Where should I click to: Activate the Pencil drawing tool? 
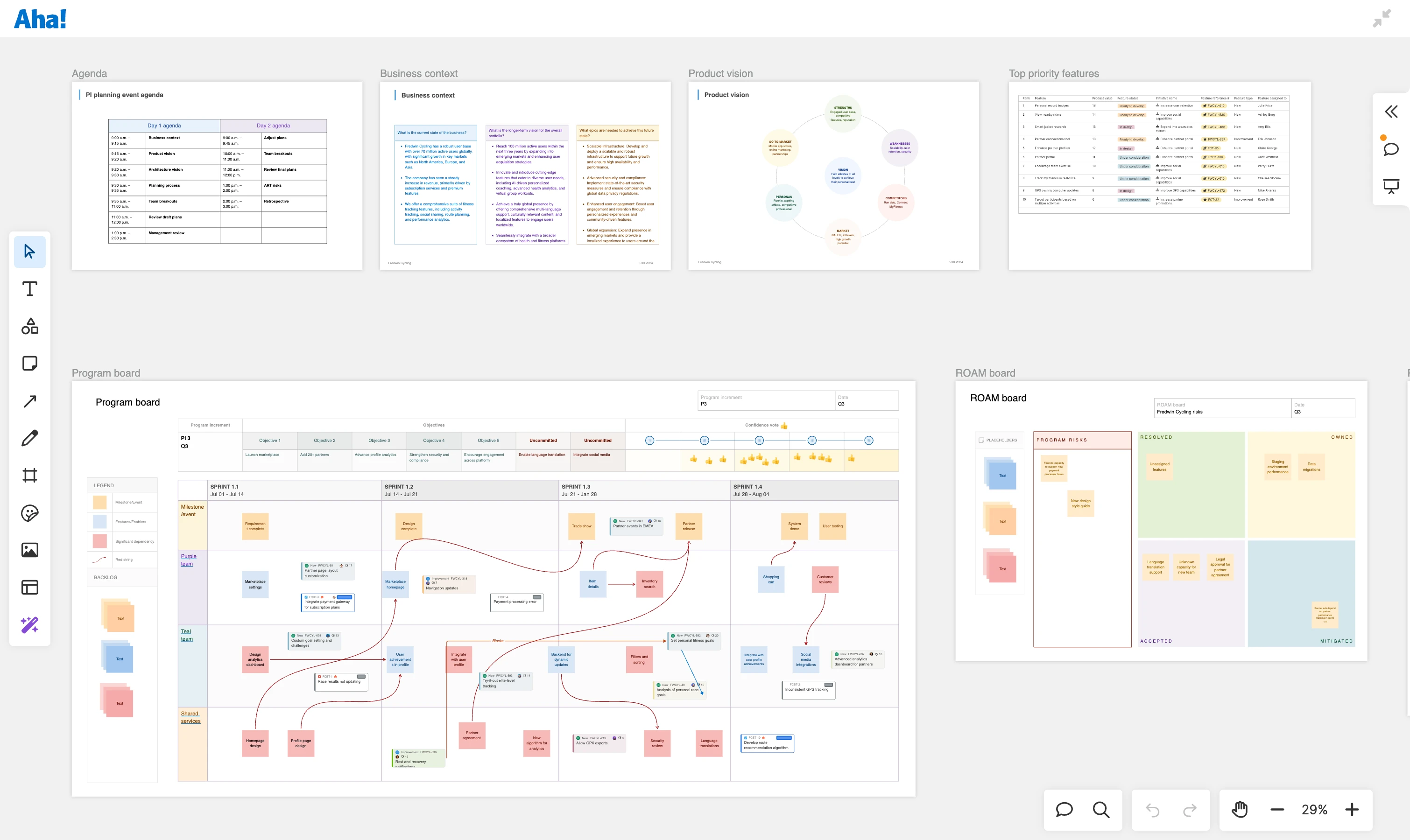point(29,438)
